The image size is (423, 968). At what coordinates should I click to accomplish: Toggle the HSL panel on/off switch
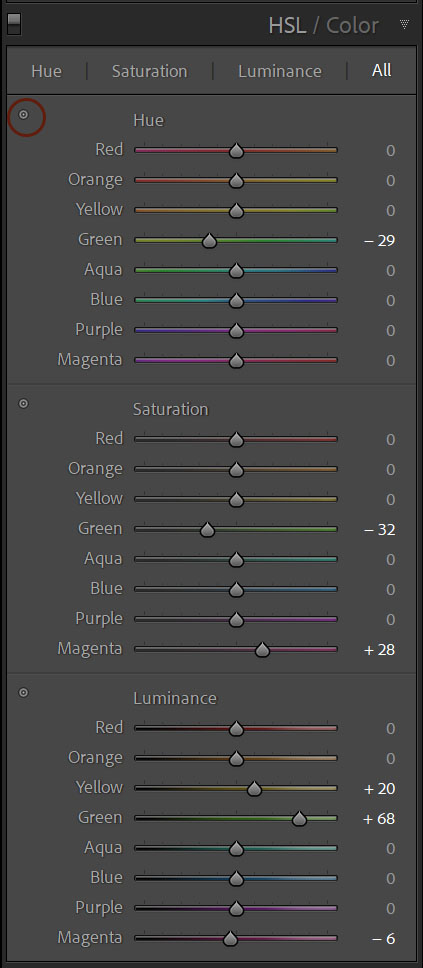pyautogui.click(x=14, y=24)
